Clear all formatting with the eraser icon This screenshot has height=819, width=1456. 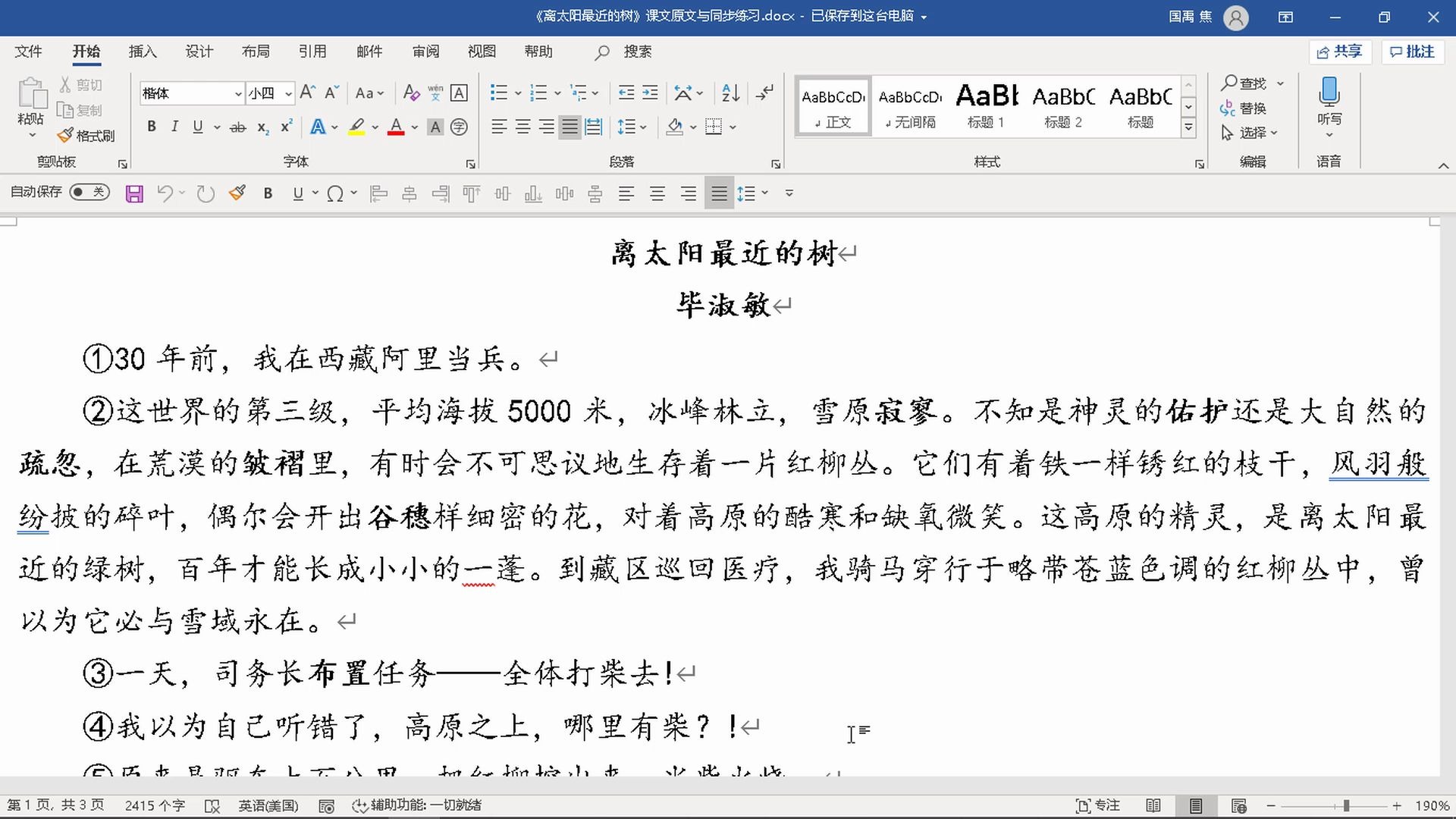point(411,93)
